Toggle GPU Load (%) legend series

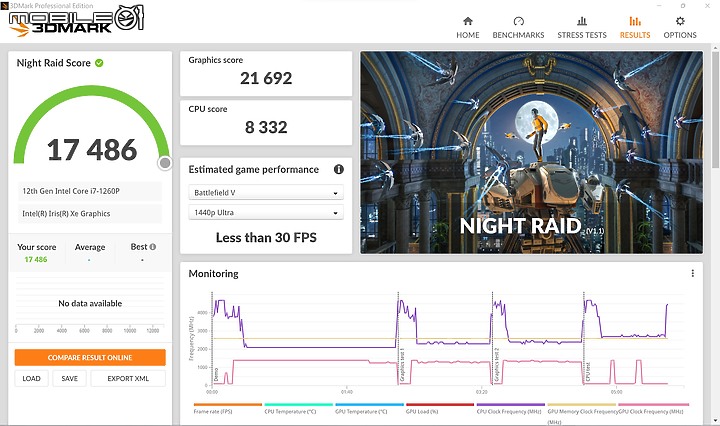pyautogui.click(x=440, y=409)
